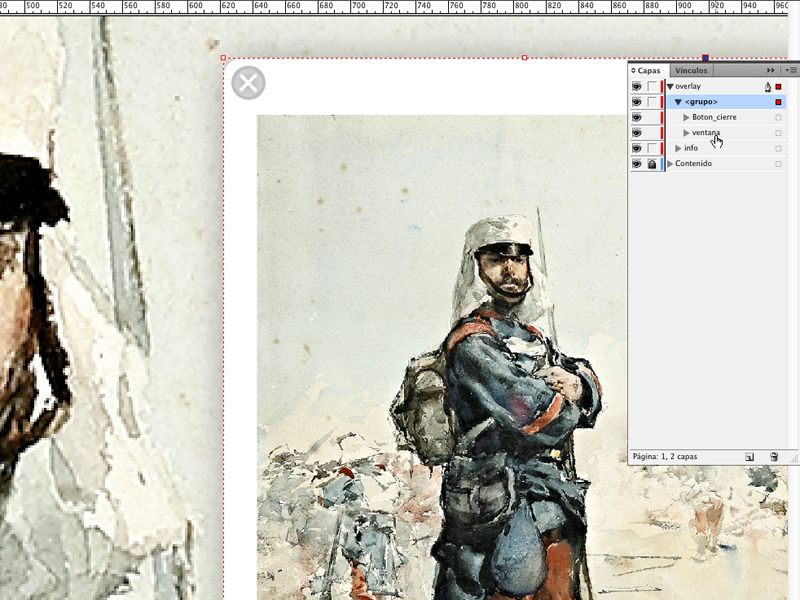Click the top-left frame handle on canvas
This screenshot has height=600, width=800.
[x=223, y=58]
